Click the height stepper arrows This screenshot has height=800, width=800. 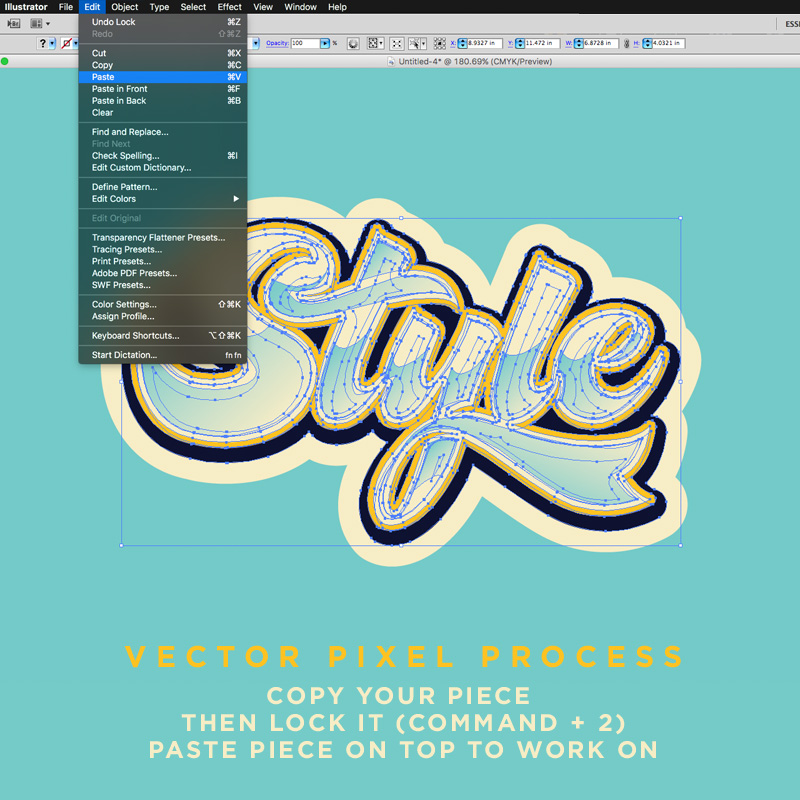tap(647, 43)
